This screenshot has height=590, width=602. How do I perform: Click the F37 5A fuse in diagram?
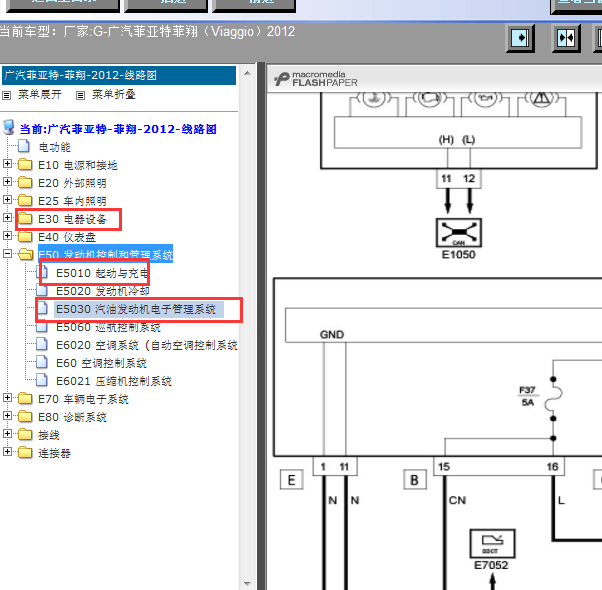tap(553, 398)
